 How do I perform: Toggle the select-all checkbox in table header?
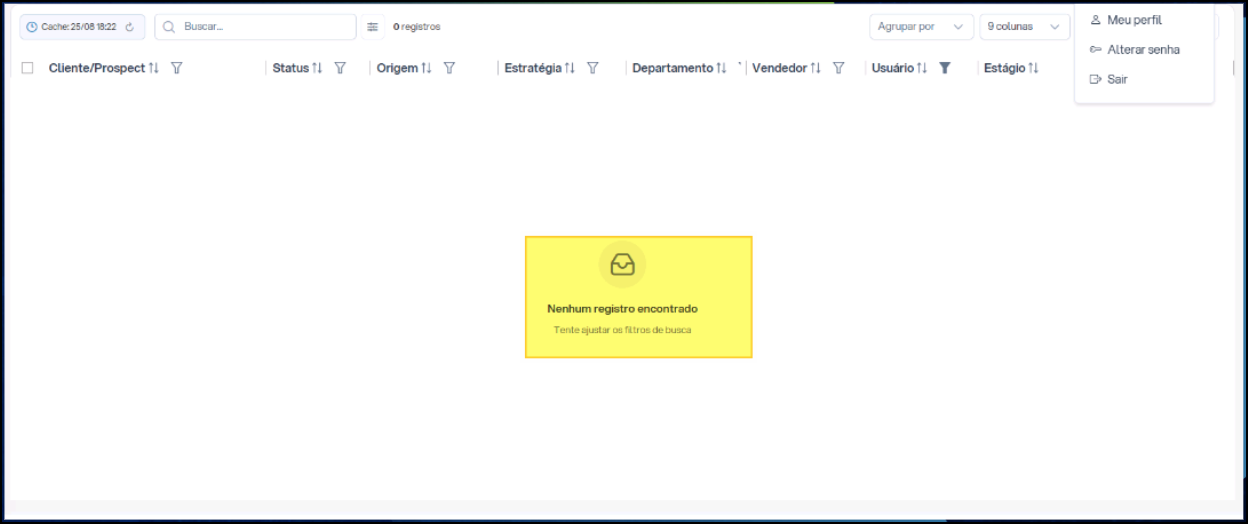pos(28,68)
